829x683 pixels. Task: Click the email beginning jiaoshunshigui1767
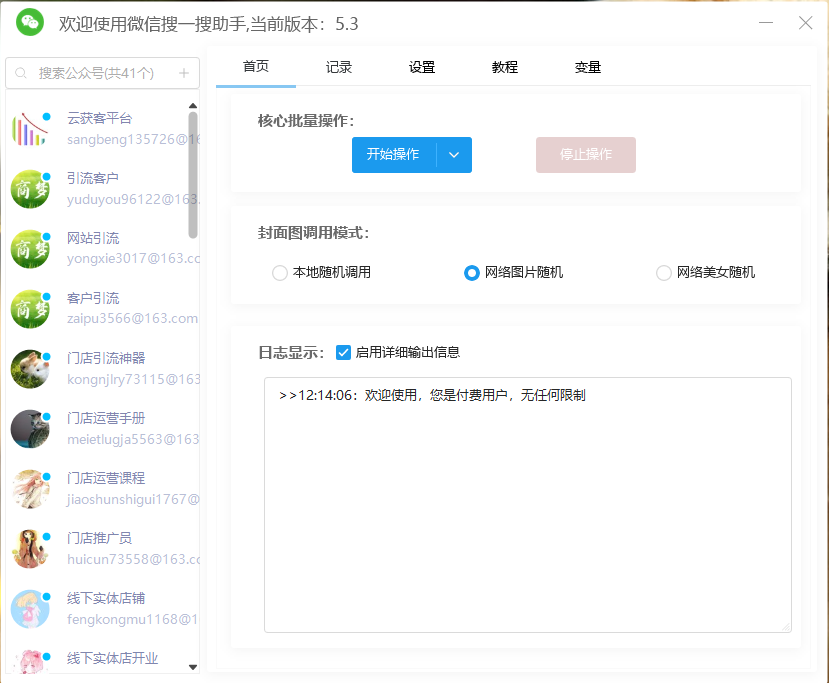point(133,500)
